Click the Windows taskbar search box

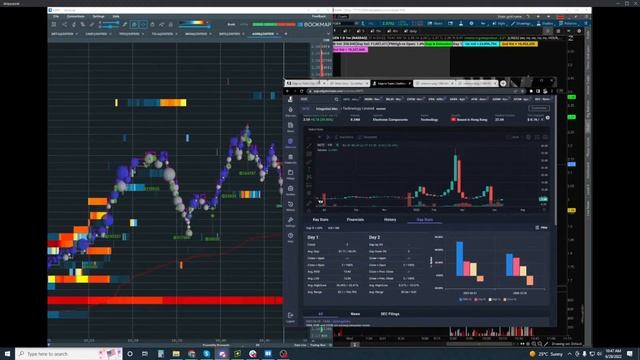pyautogui.click(x=69, y=354)
